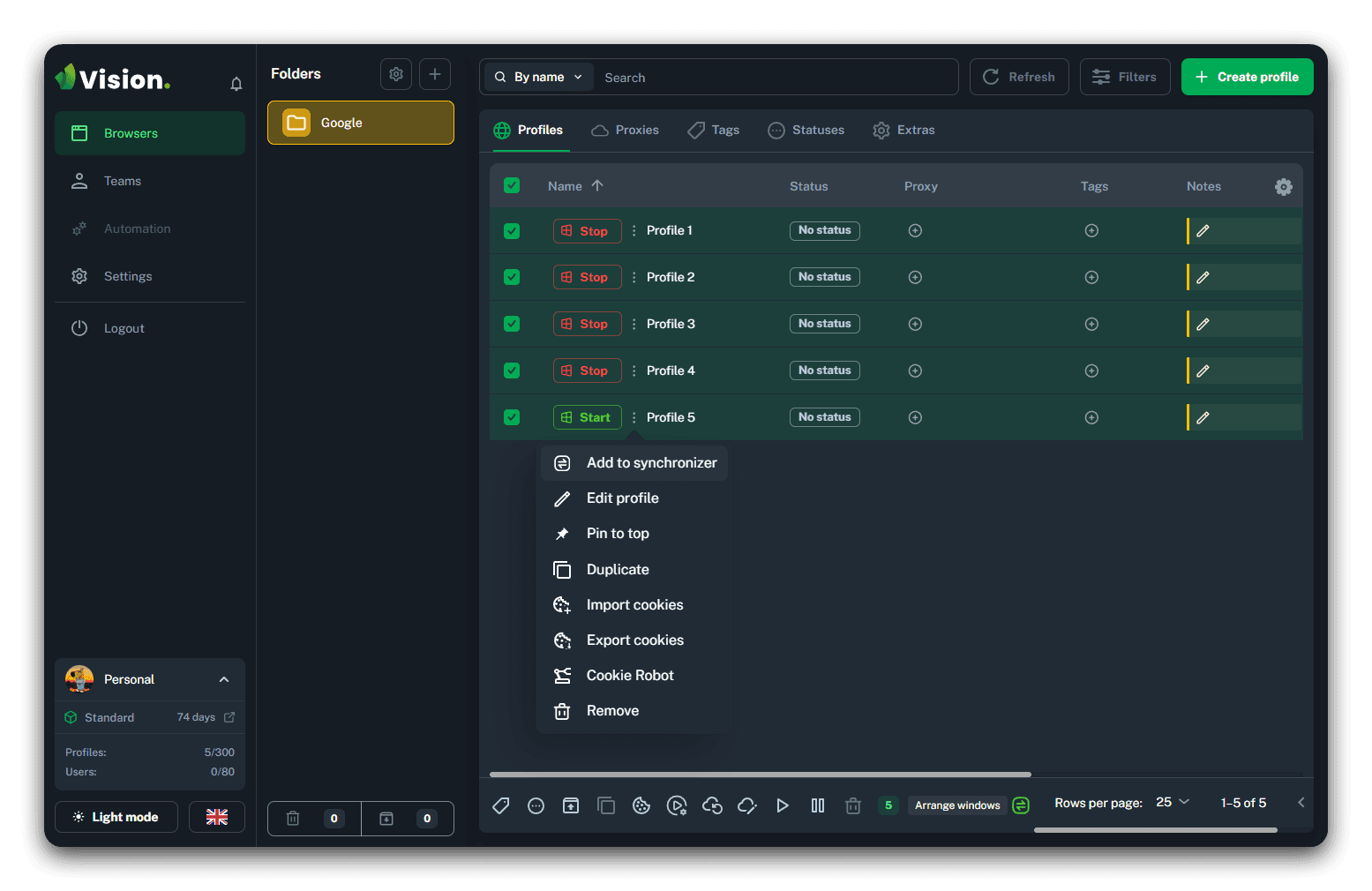Image resolution: width=1372 pixels, height=891 pixels.
Task: Expand the Rows per page dropdown
Action: 1173,803
